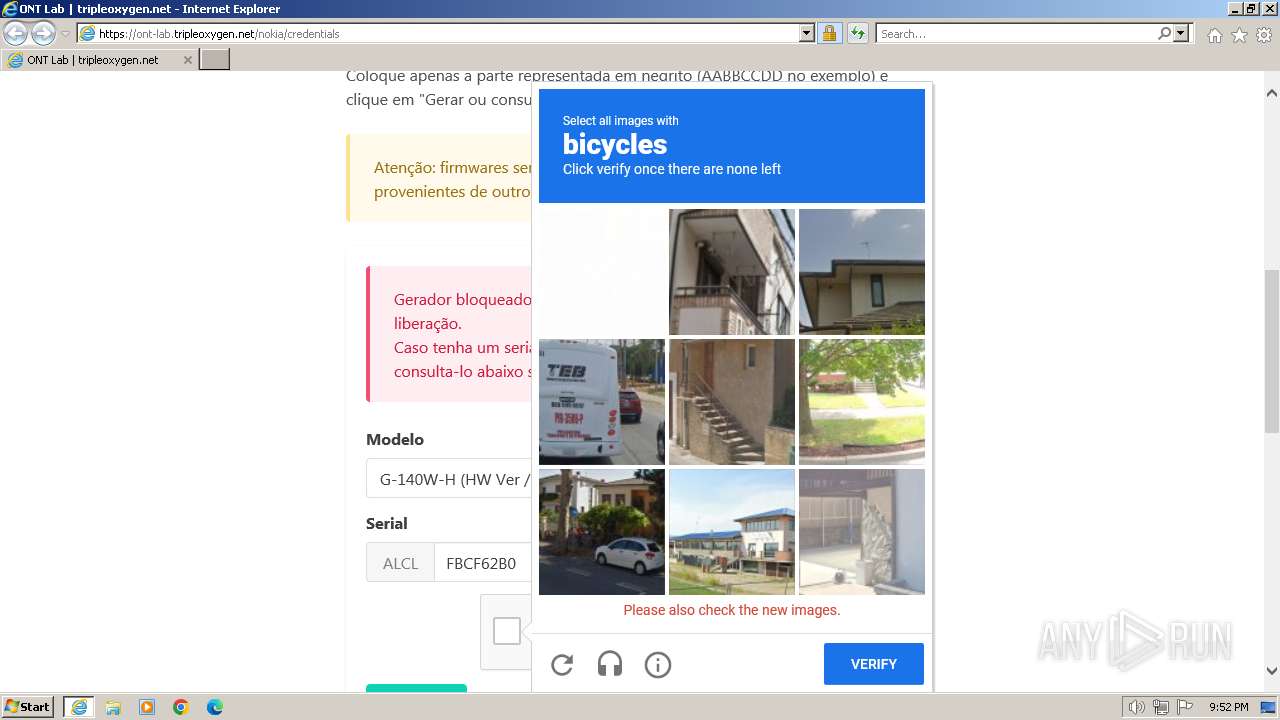This screenshot has height=720, width=1280.
Task: Click the network tray icon
Action: pos(1161,707)
